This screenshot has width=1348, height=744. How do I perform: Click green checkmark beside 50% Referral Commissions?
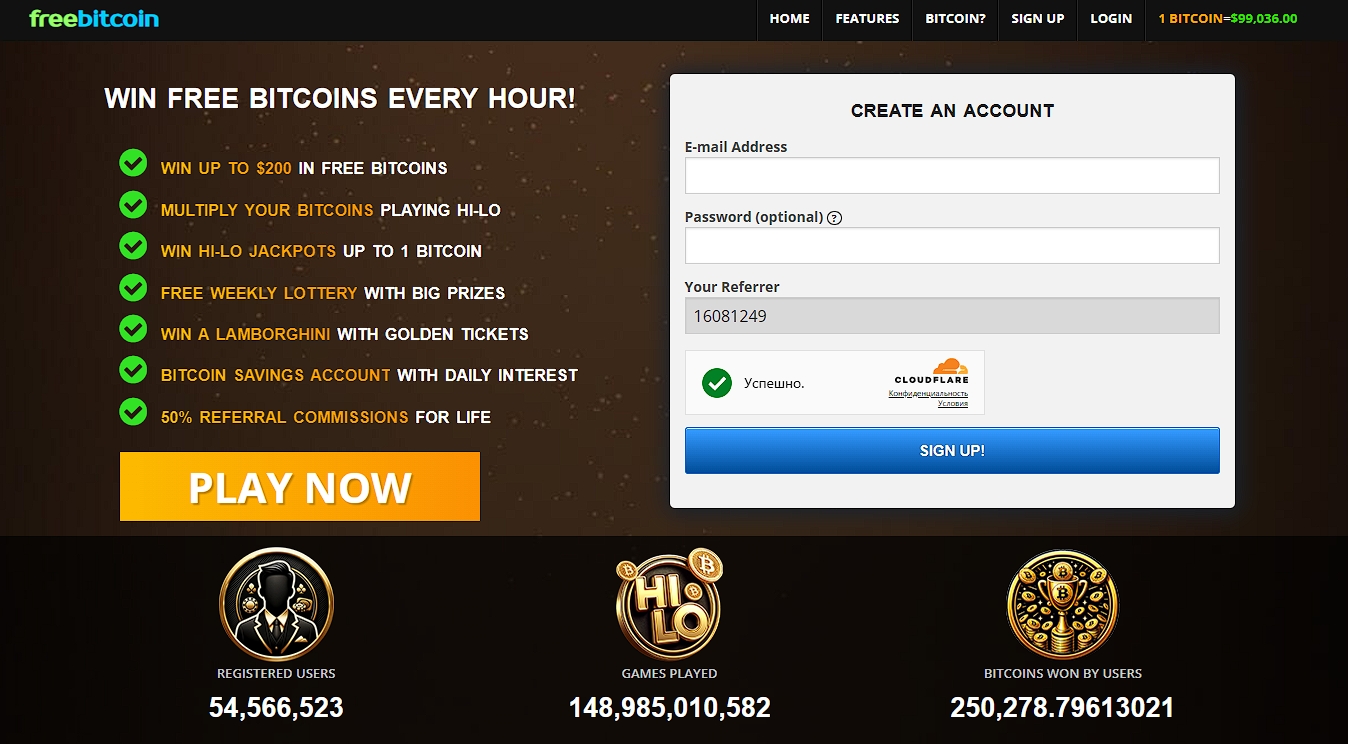(133, 412)
